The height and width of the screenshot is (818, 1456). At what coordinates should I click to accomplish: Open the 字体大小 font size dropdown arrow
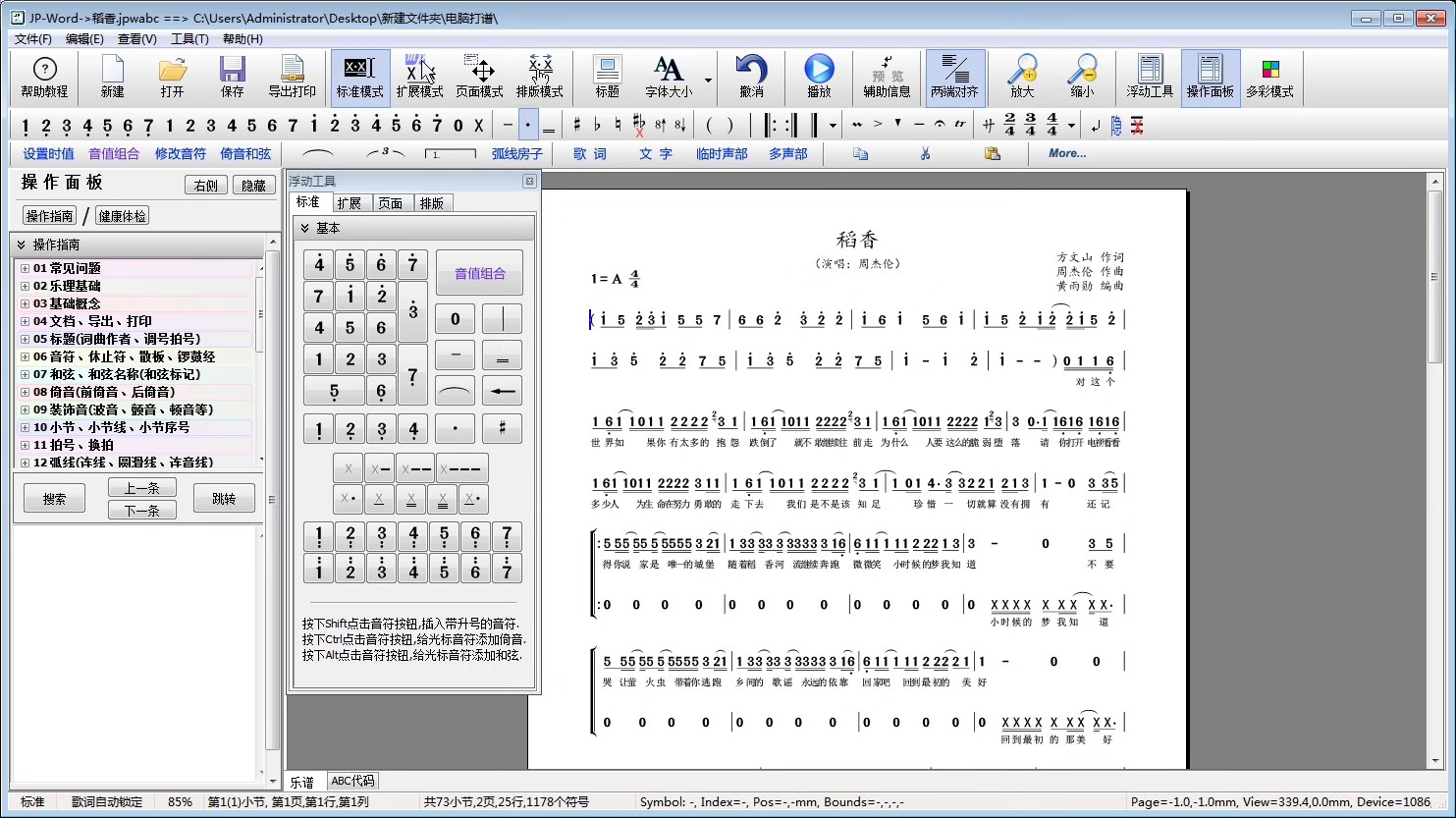point(708,80)
